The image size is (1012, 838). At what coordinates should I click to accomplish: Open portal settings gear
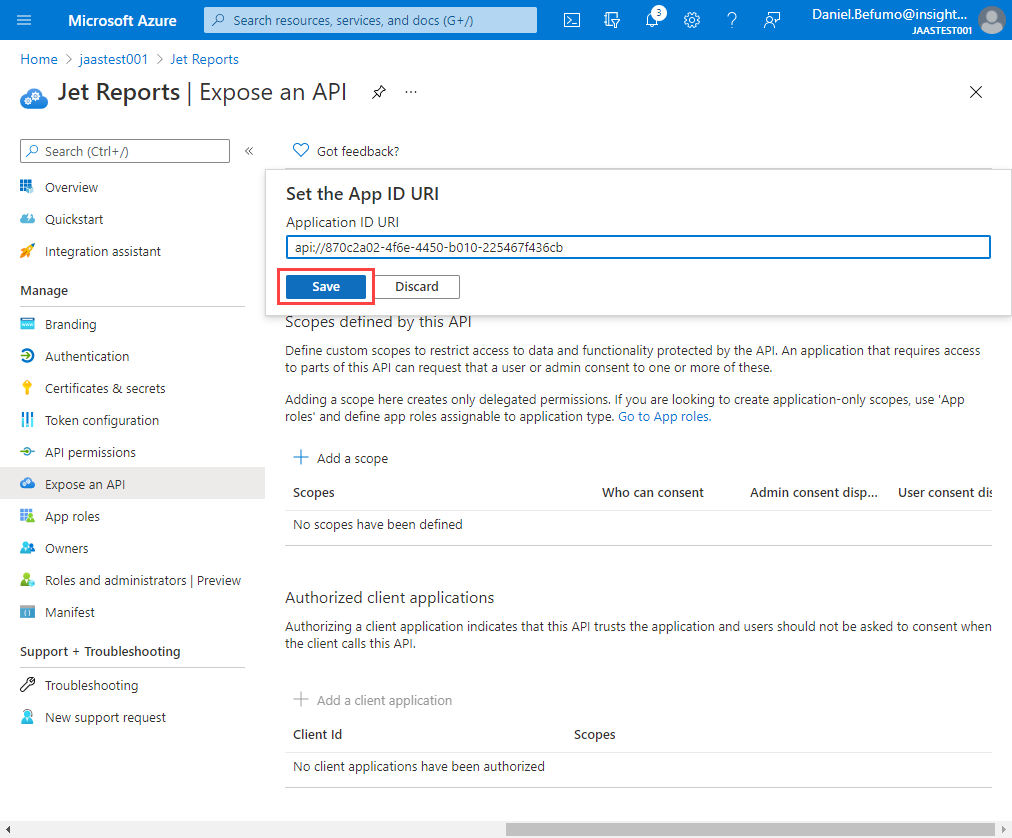[x=692, y=20]
